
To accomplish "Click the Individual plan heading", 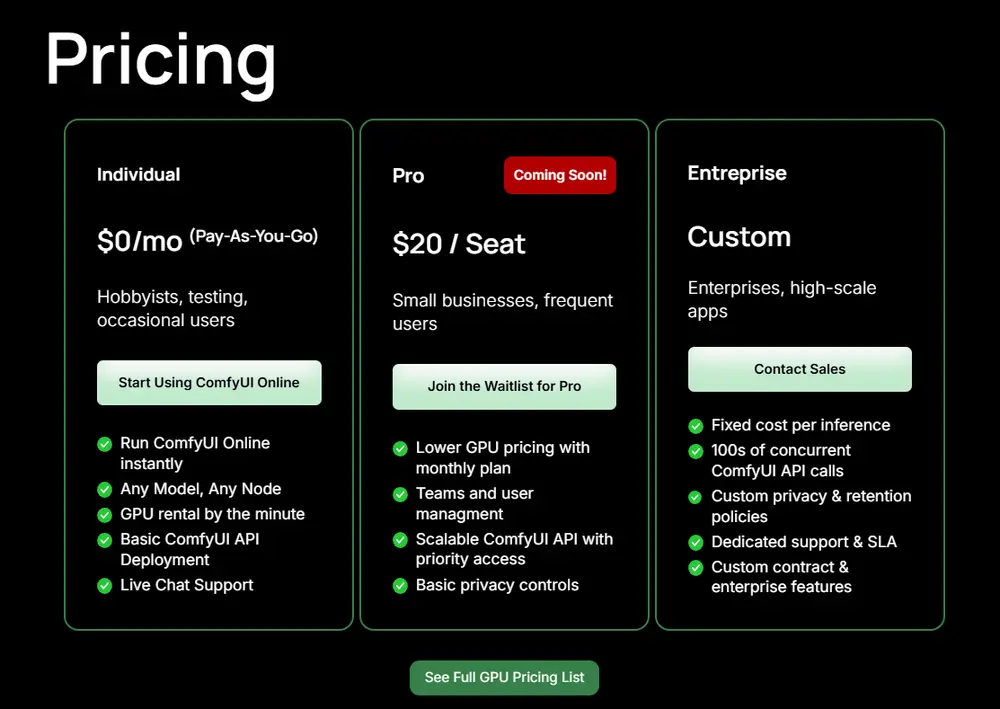I will [139, 175].
